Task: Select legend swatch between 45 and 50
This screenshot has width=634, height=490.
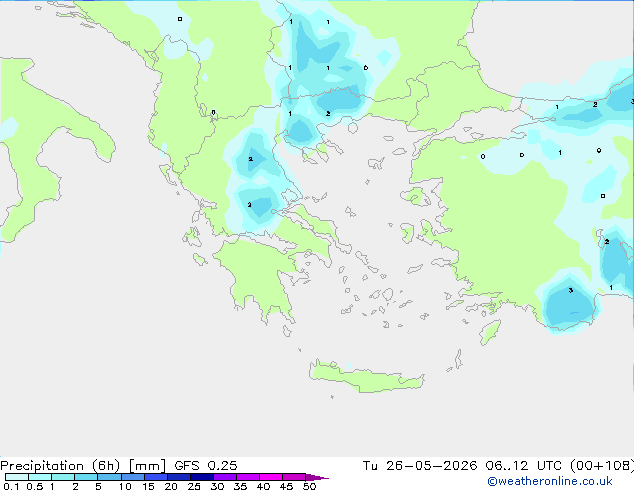Action: tap(294, 477)
